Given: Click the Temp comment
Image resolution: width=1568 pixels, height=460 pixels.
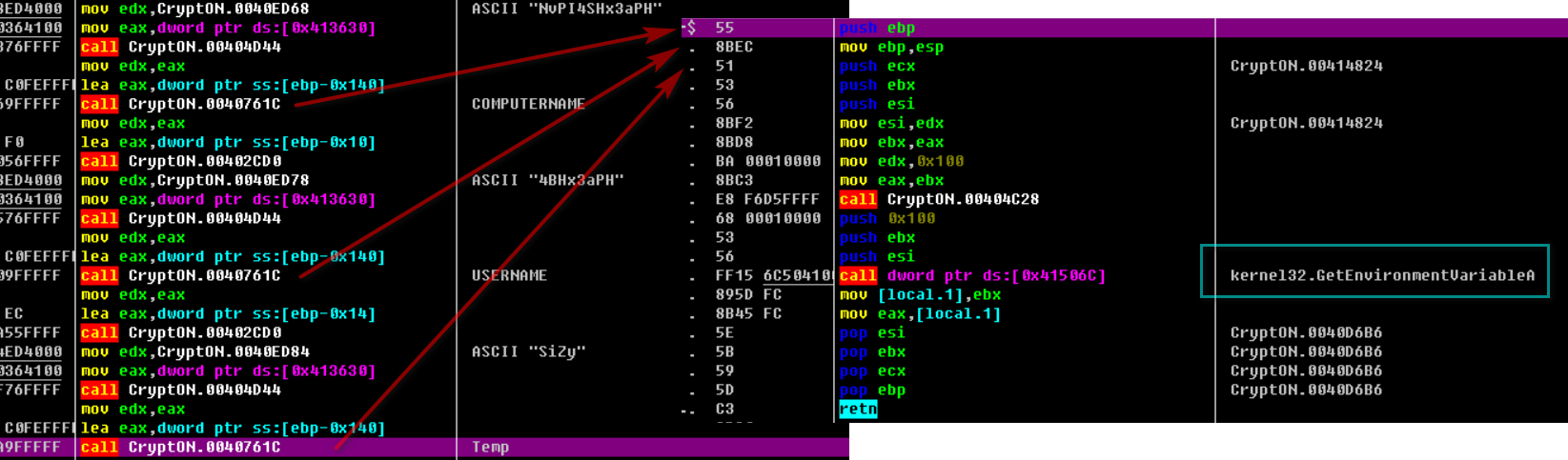Looking at the screenshot, I should coord(491,447).
